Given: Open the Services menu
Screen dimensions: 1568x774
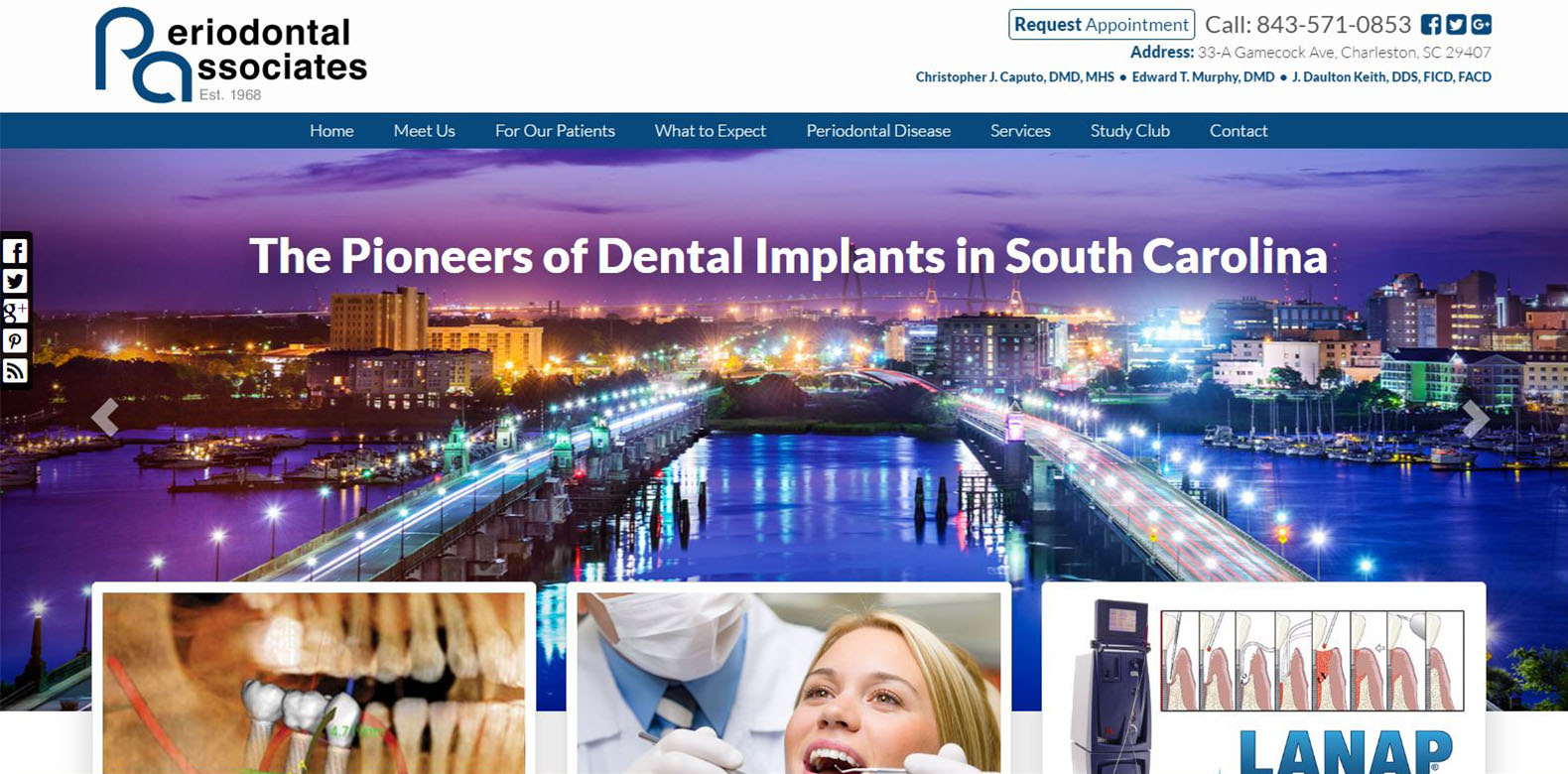Looking at the screenshot, I should 1020,131.
